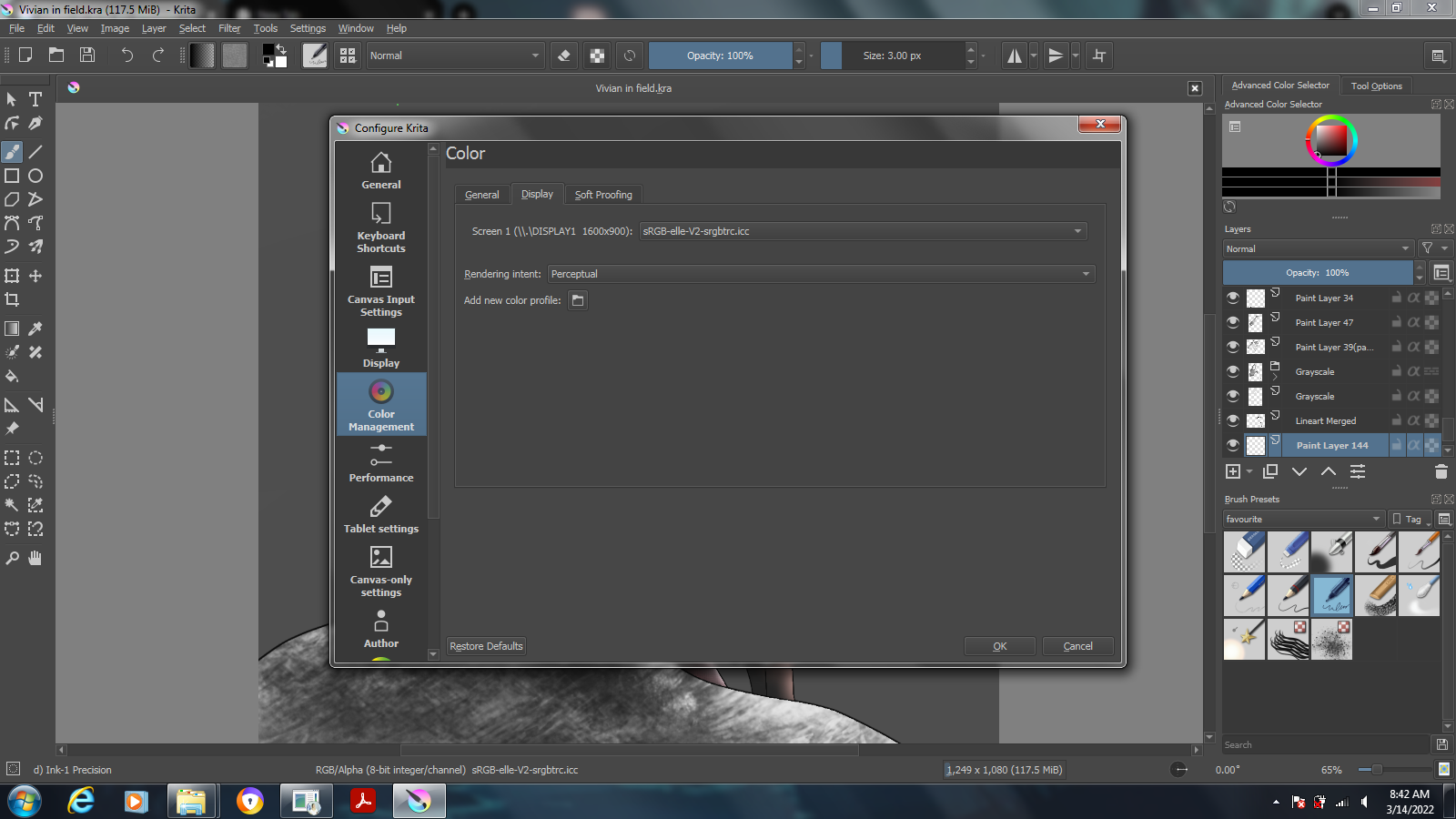Open Keyboard Shortcuts settings in the sidebar

click(x=381, y=227)
